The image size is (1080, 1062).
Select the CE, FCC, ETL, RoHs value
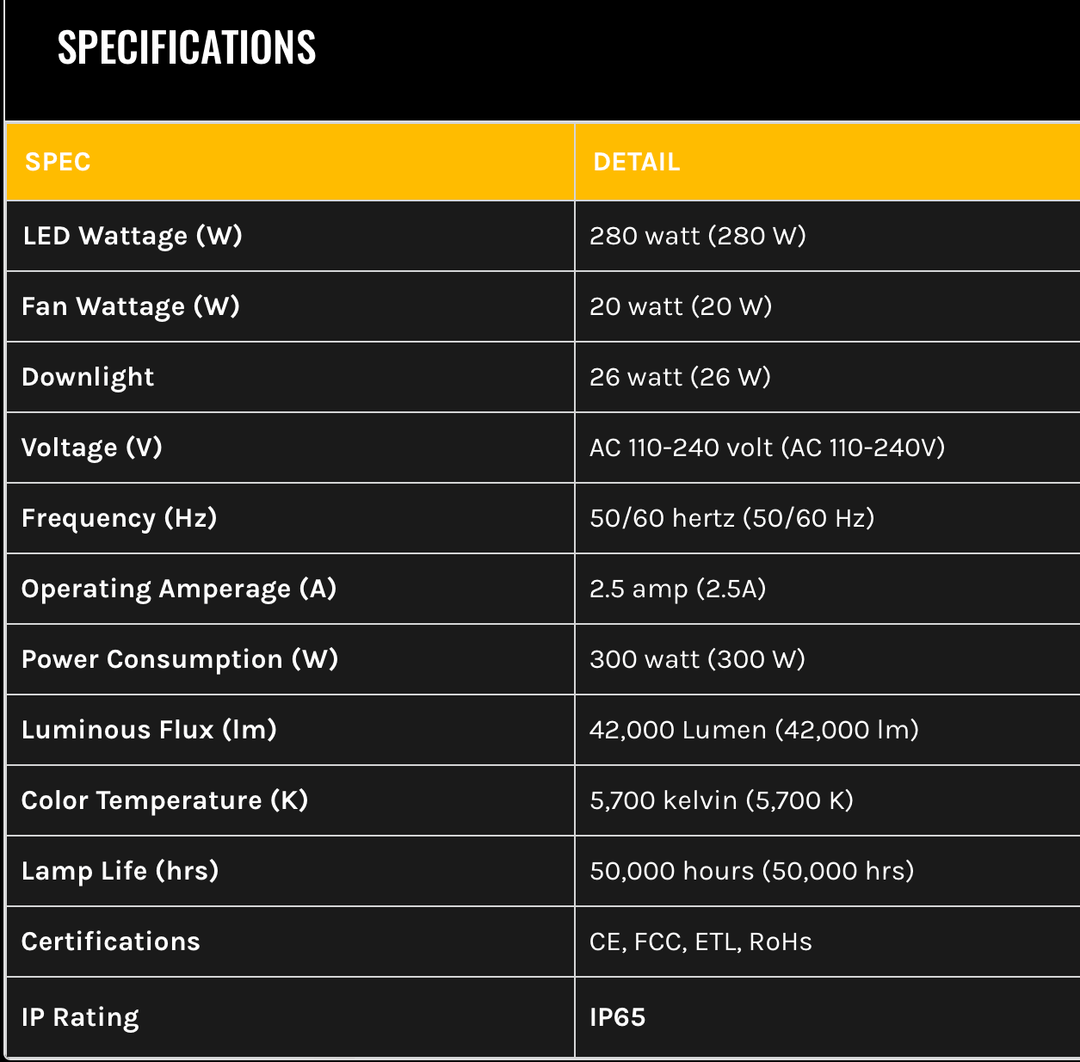pyautogui.click(x=700, y=941)
